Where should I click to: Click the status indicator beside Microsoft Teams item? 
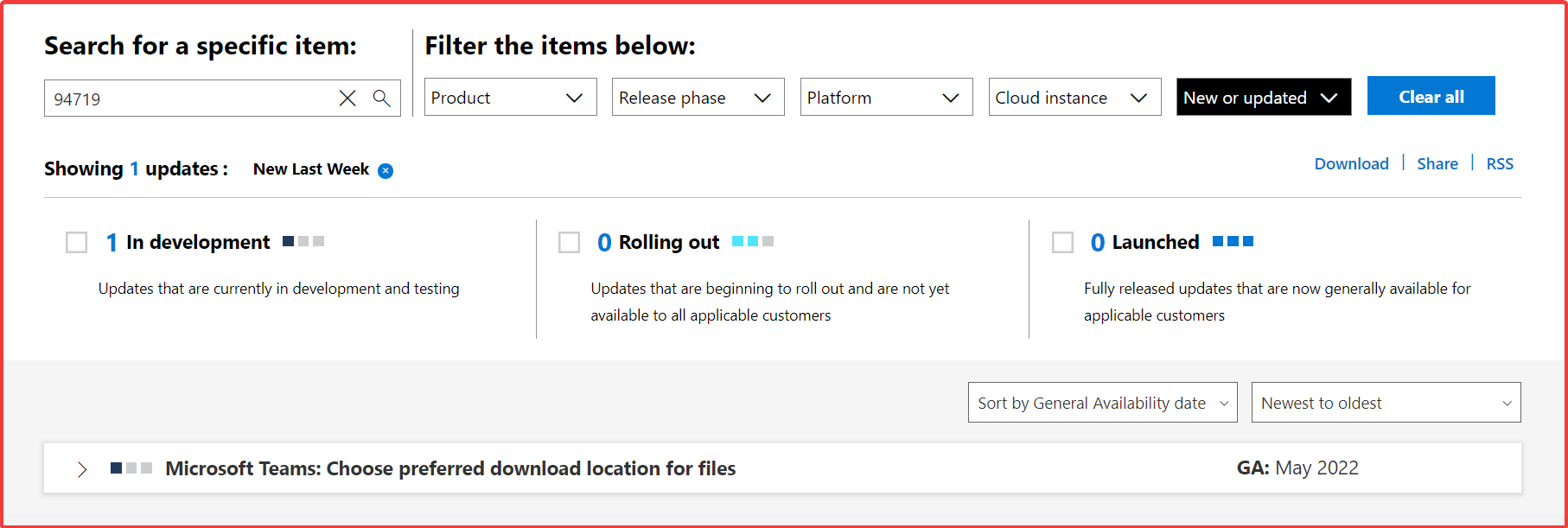click(x=131, y=468)
